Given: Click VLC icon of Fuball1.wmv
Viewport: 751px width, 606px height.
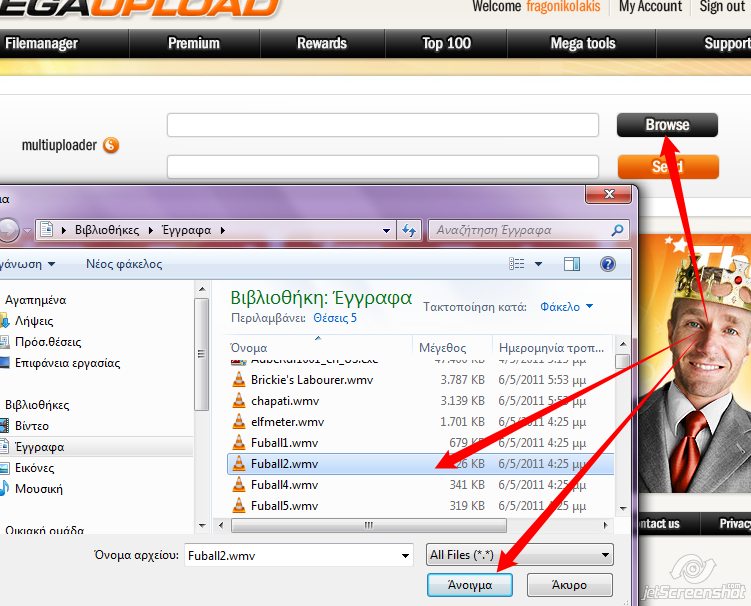Looking at the screenshot, I should click(239, 443).
